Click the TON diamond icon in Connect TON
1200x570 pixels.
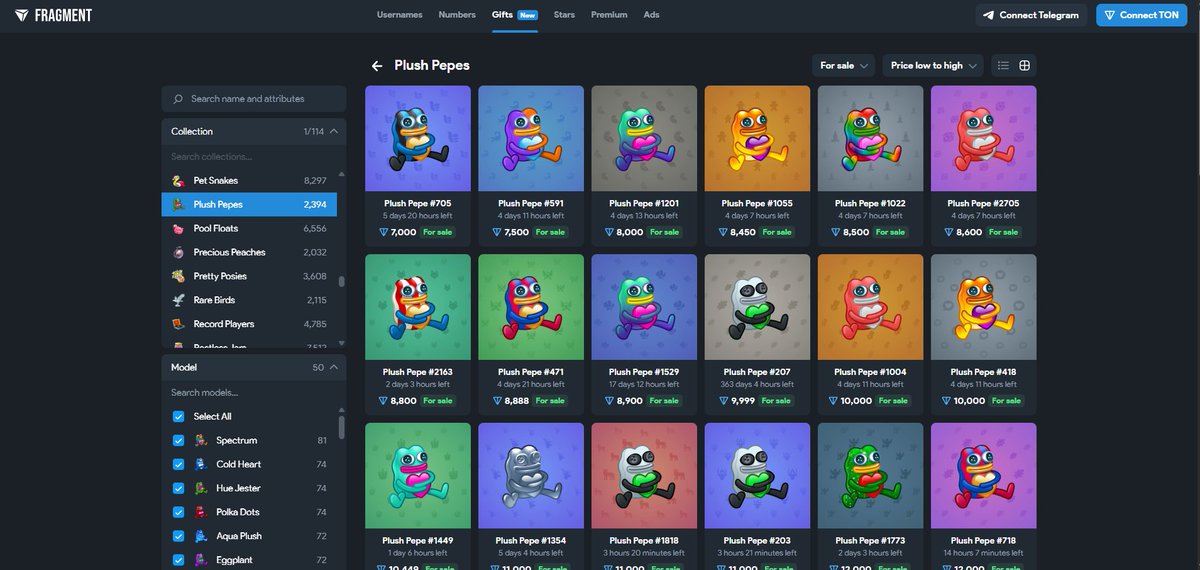point(1109,15)
